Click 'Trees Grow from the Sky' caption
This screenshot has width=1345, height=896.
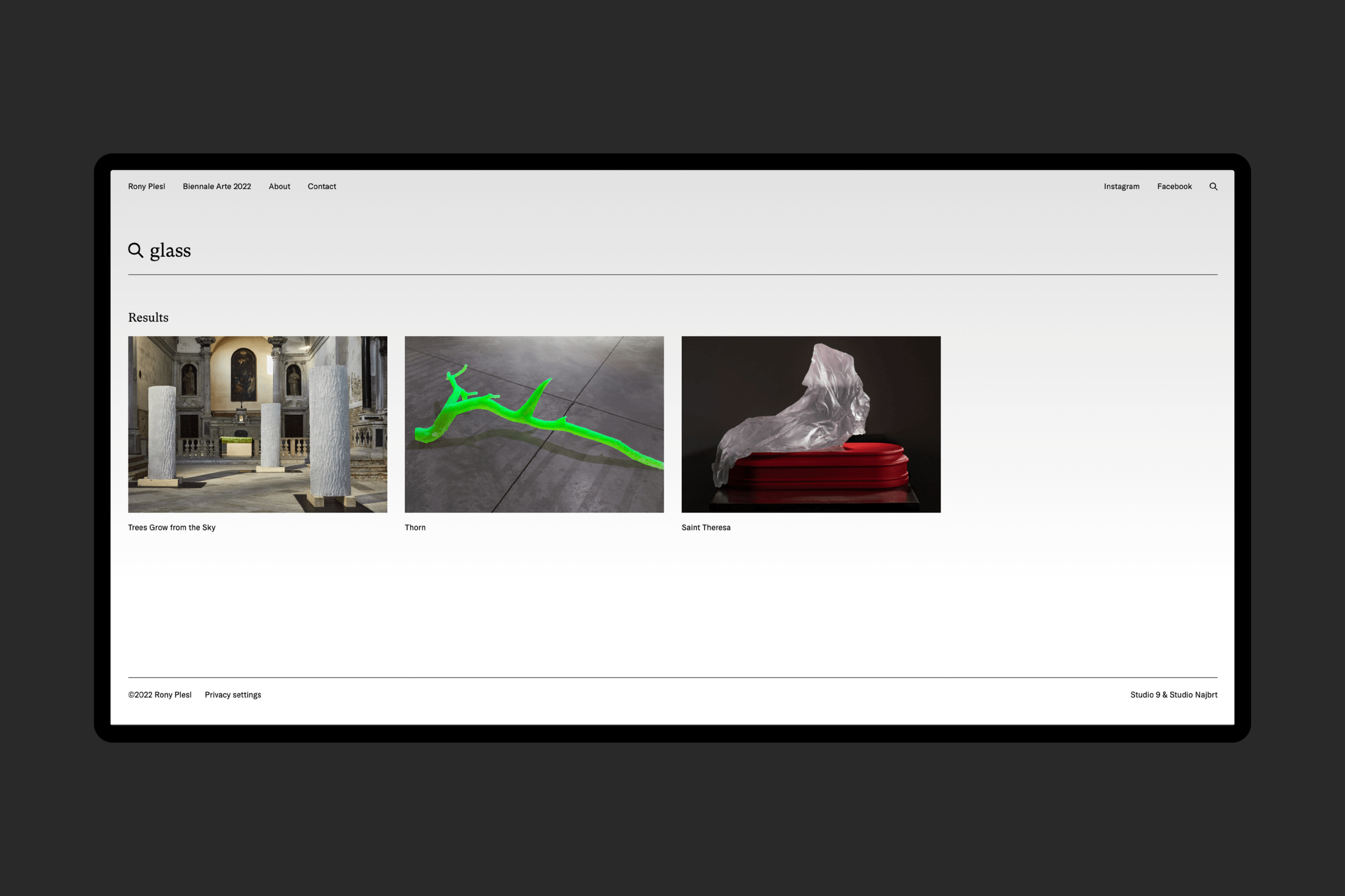tap(171, 527)
